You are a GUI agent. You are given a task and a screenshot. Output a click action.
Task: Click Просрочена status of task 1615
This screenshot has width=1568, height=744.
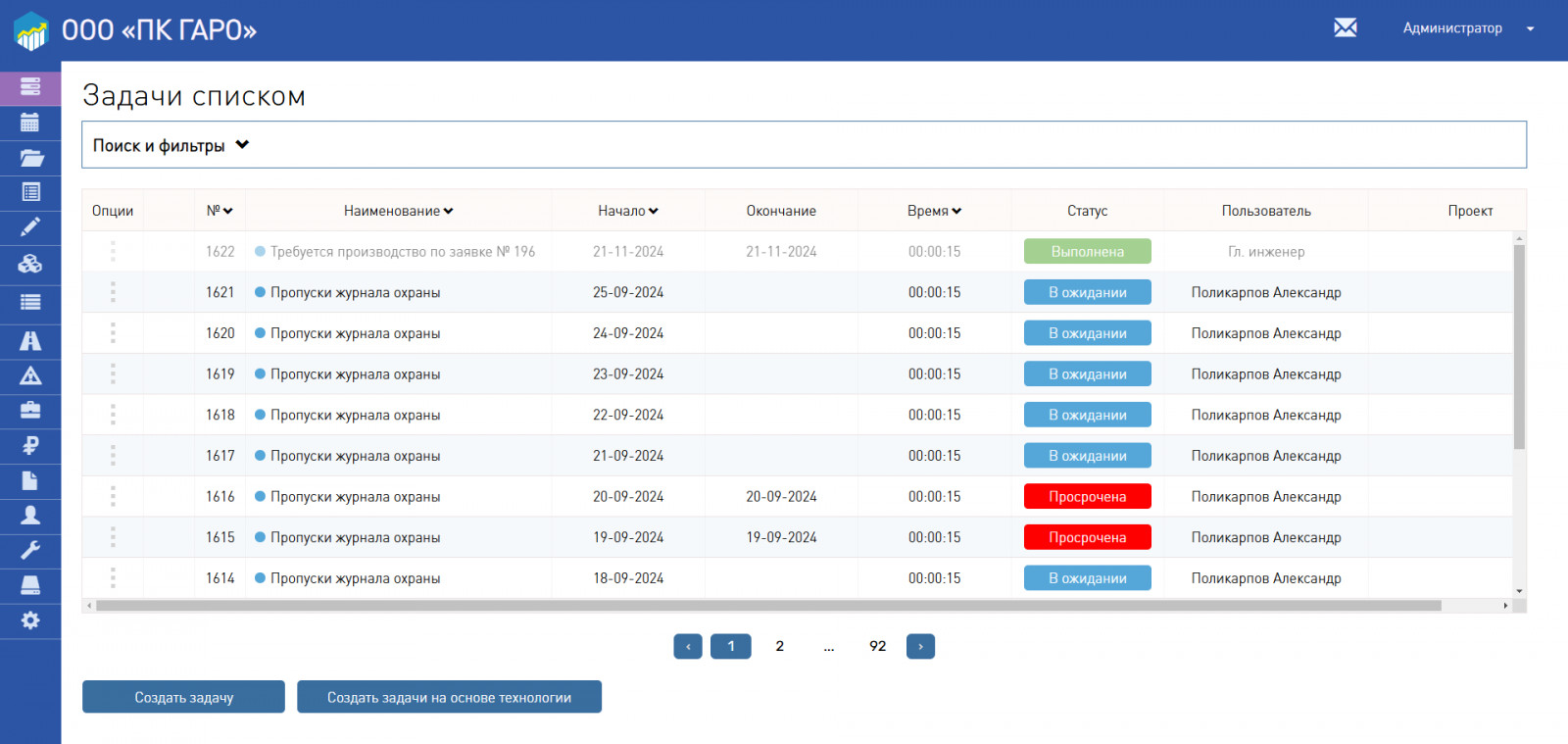click(x=1088, y=537)
